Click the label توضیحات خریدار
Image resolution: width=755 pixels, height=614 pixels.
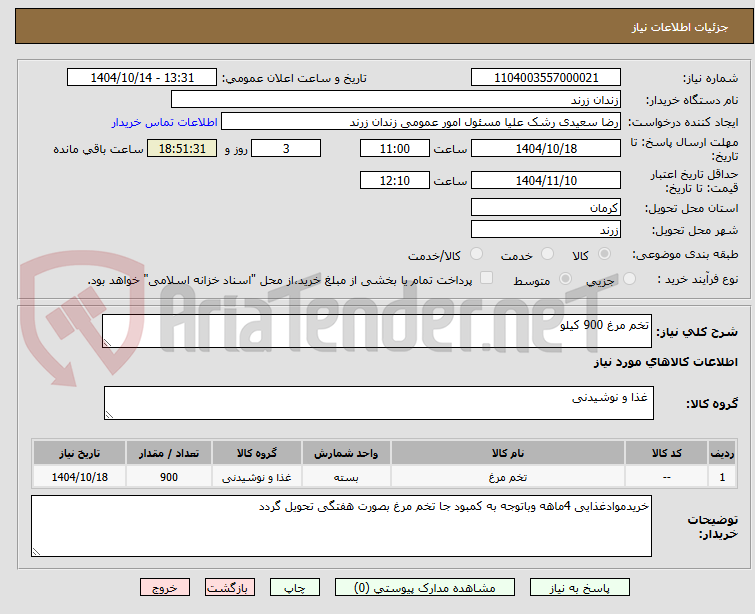point(713,527)
